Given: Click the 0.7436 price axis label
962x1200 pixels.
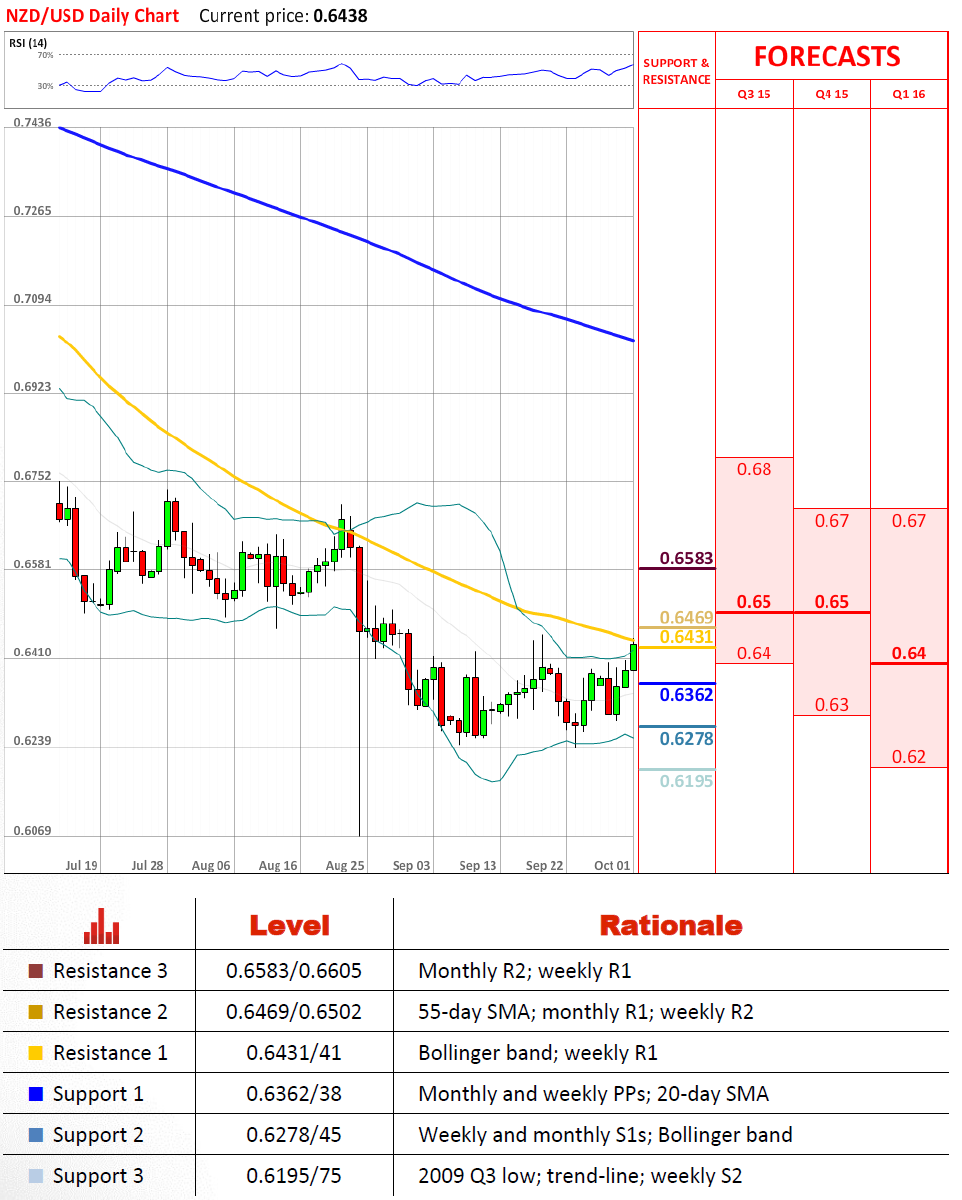Looking at the screenshot, I should (x=33, y=122).
